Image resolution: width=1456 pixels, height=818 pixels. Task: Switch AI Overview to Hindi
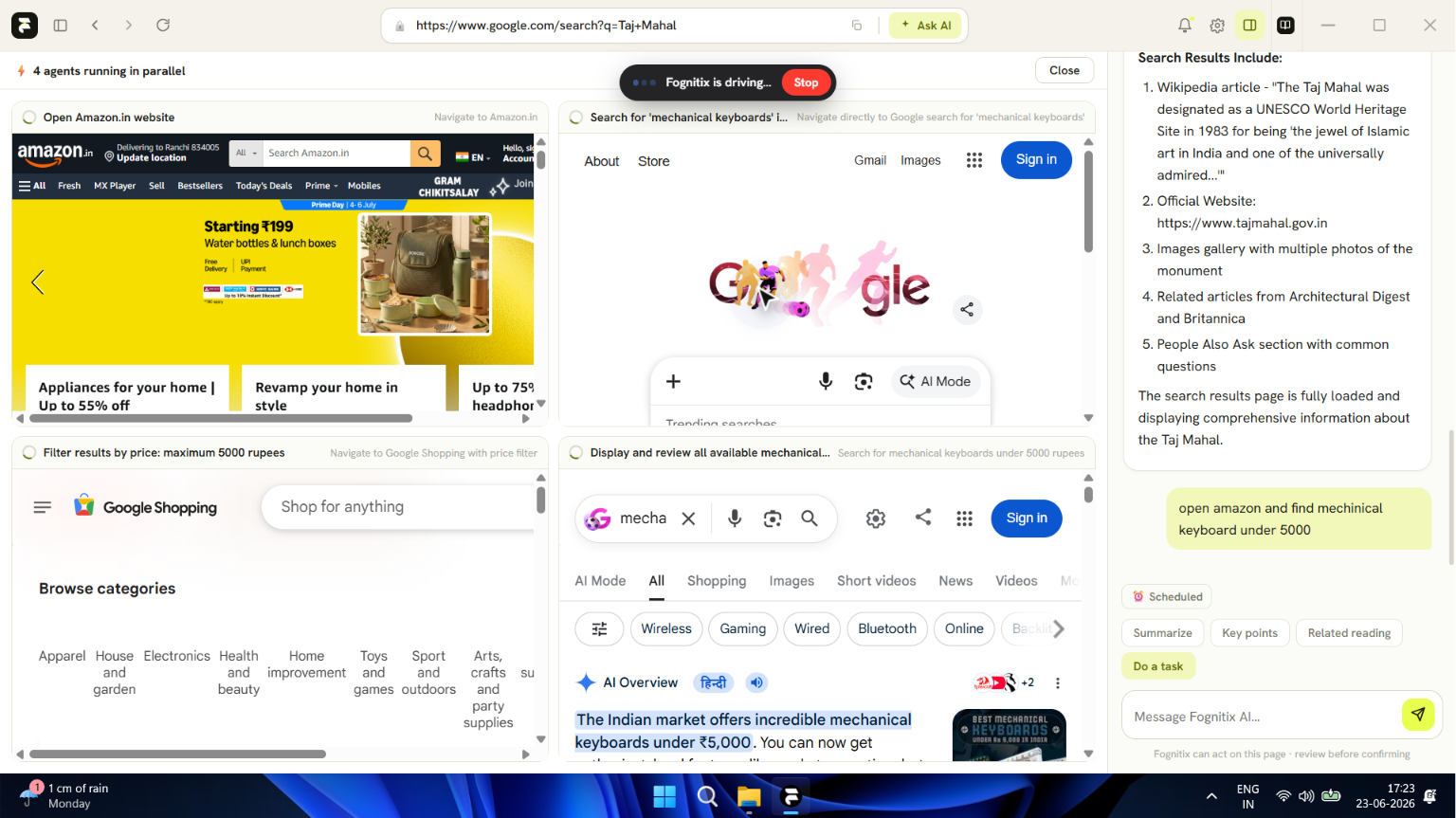[713, 682]
